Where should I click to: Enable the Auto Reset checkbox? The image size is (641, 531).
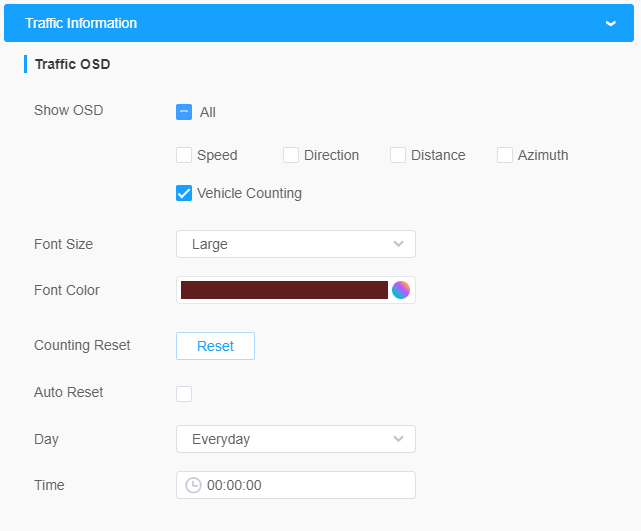[184, 394]
